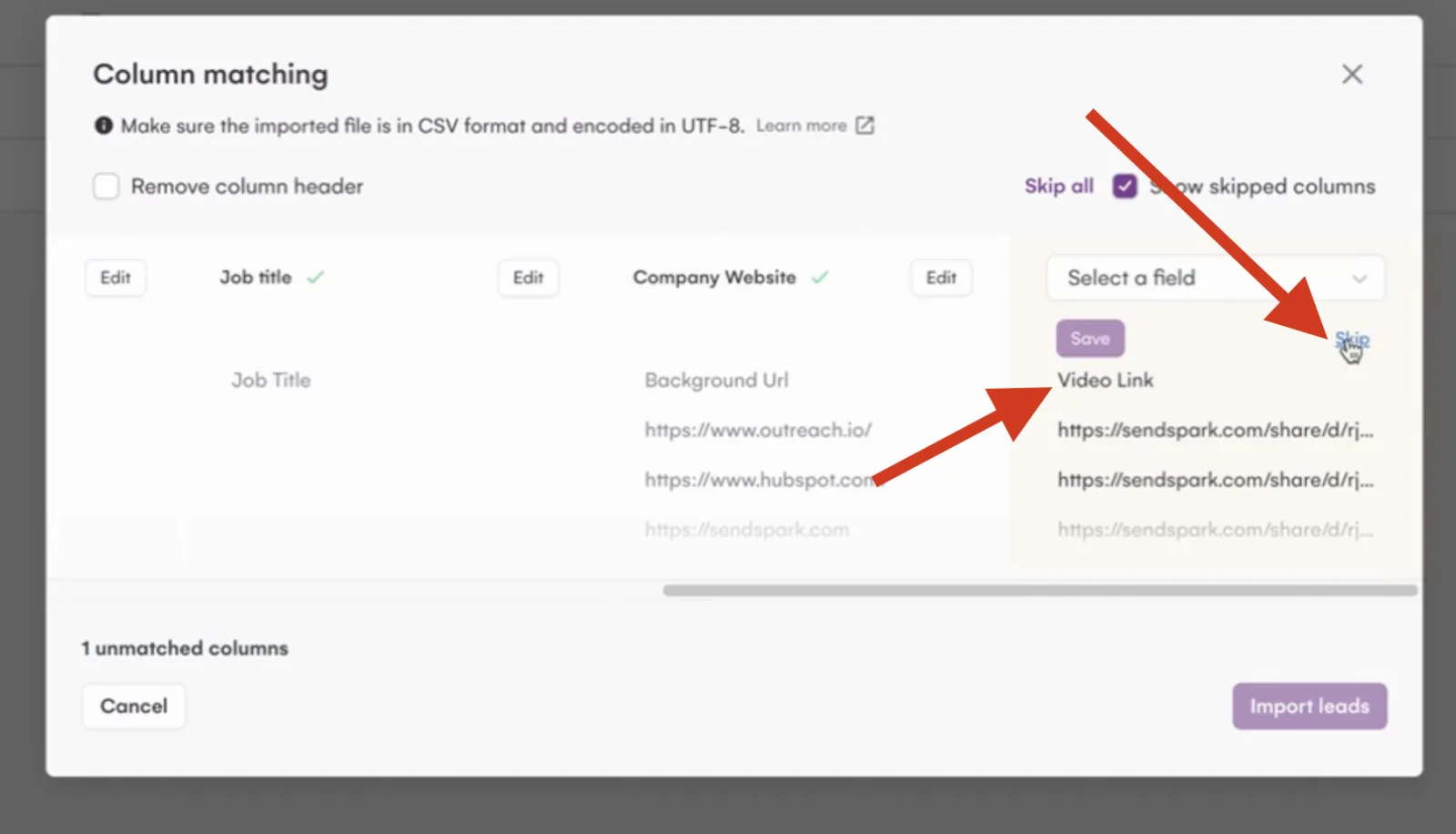
Task: Click Edit immediately left of Job title header
Action: [116, 278]
